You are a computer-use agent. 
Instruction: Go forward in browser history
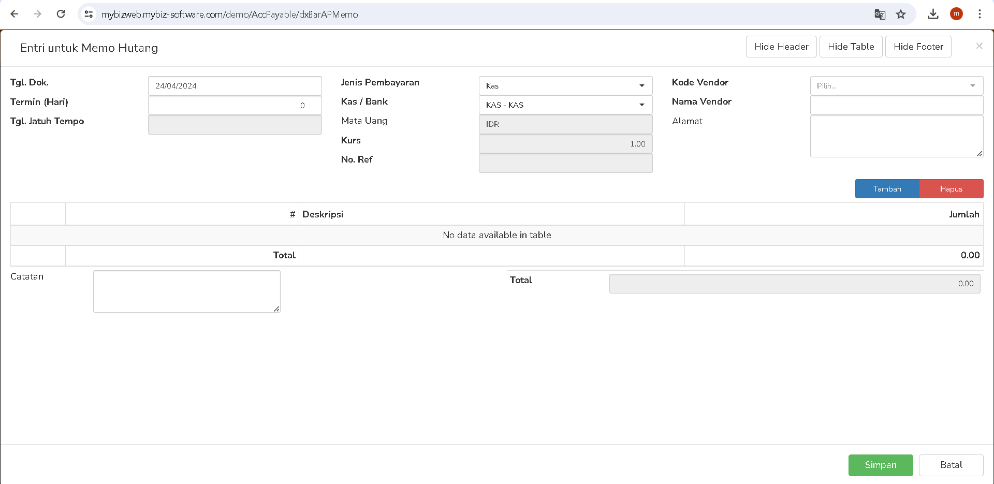pyautogui.click(x=37, y=14)
